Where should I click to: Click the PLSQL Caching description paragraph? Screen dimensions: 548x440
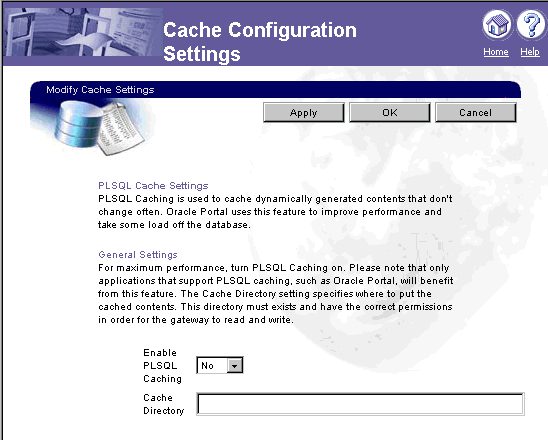pos(275,212)
